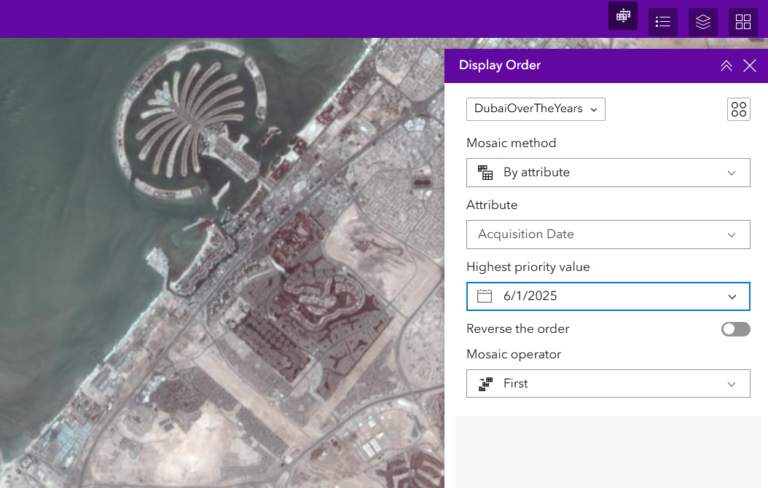This screenshot has height=488, width=768.
Task: Click the Mosaic operator label
Action: coord(514,354)
